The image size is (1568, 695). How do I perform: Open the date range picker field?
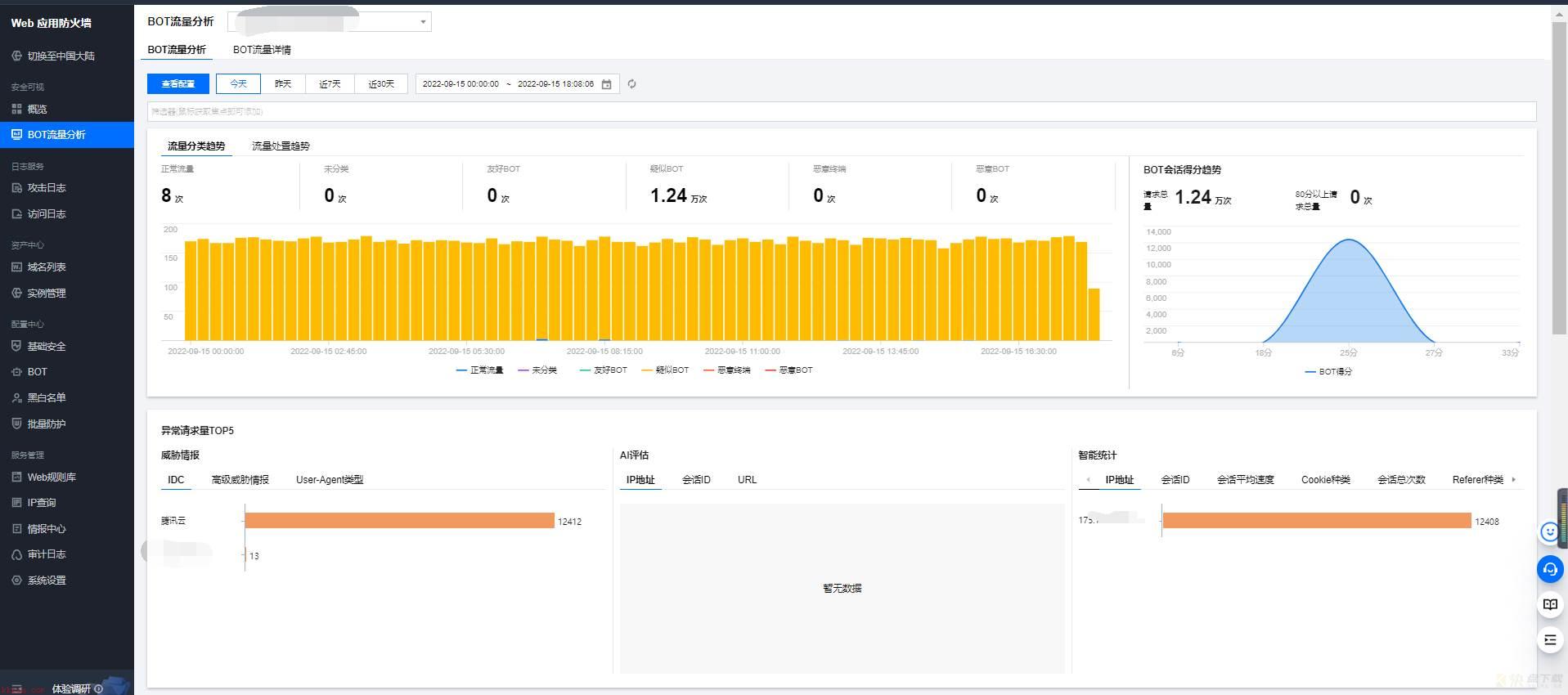(516, 83)
